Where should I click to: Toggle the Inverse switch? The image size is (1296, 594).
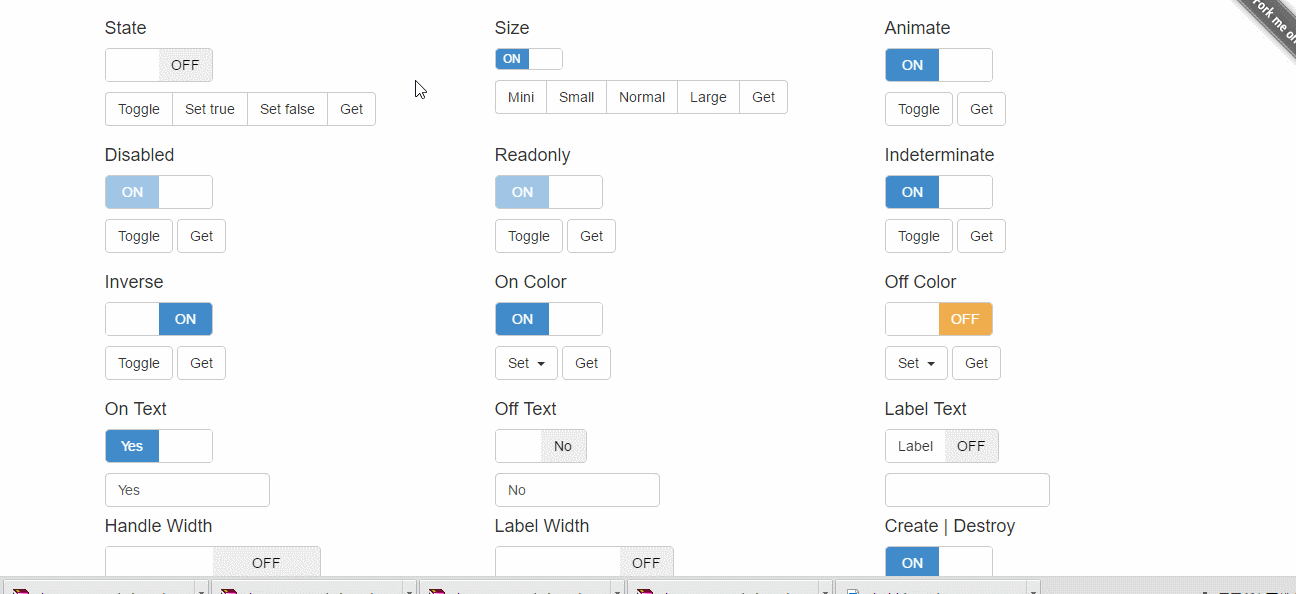(x=159, y=319)
